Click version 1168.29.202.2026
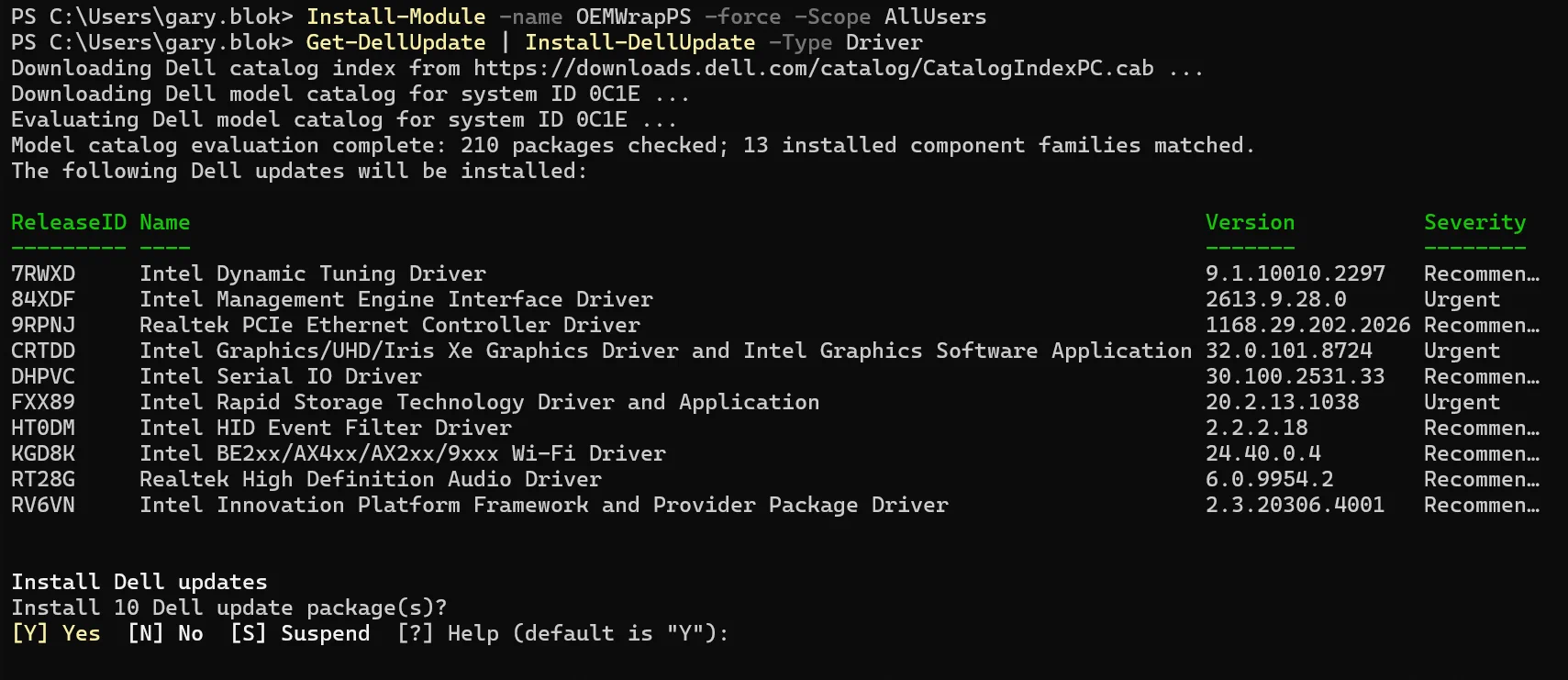Screen dimensions: 1568x680 (x=1308, y=325)
